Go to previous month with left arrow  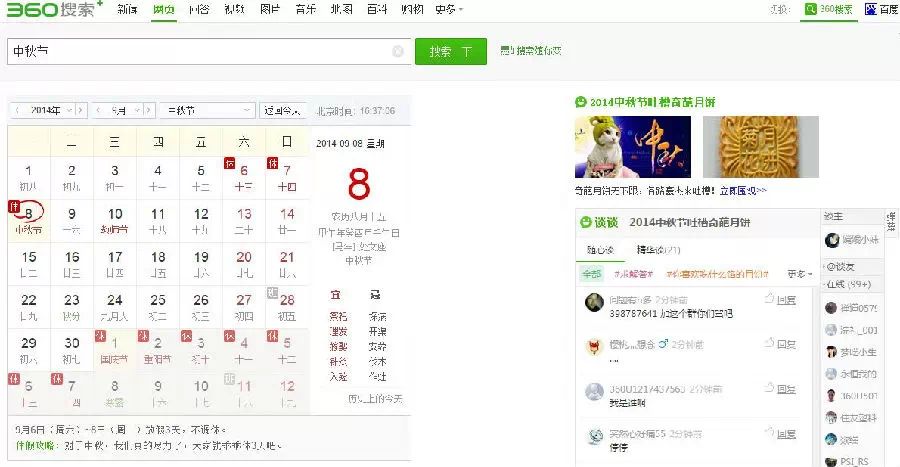[99, 110]
